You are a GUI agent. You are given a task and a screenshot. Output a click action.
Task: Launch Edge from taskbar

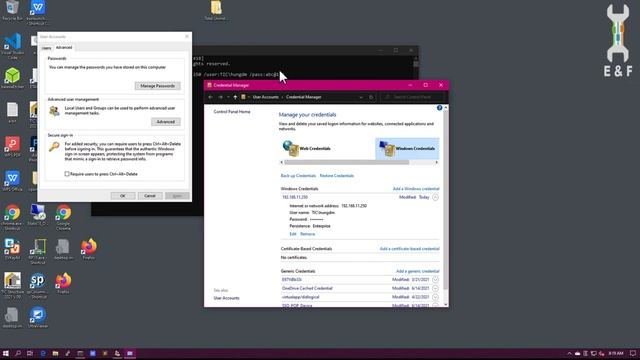43,353
